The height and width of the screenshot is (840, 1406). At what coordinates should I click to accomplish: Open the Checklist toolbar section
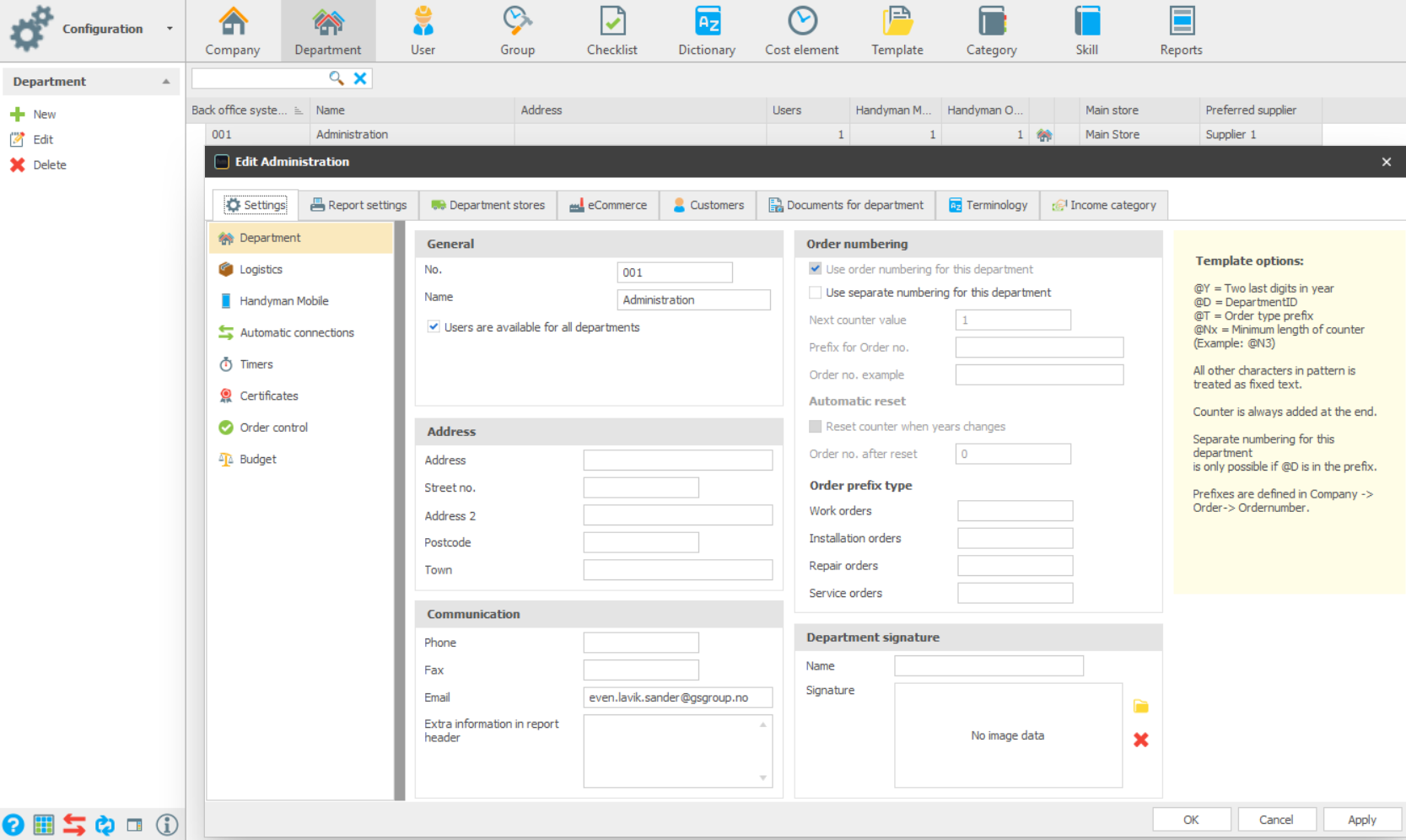coord(611,30)
